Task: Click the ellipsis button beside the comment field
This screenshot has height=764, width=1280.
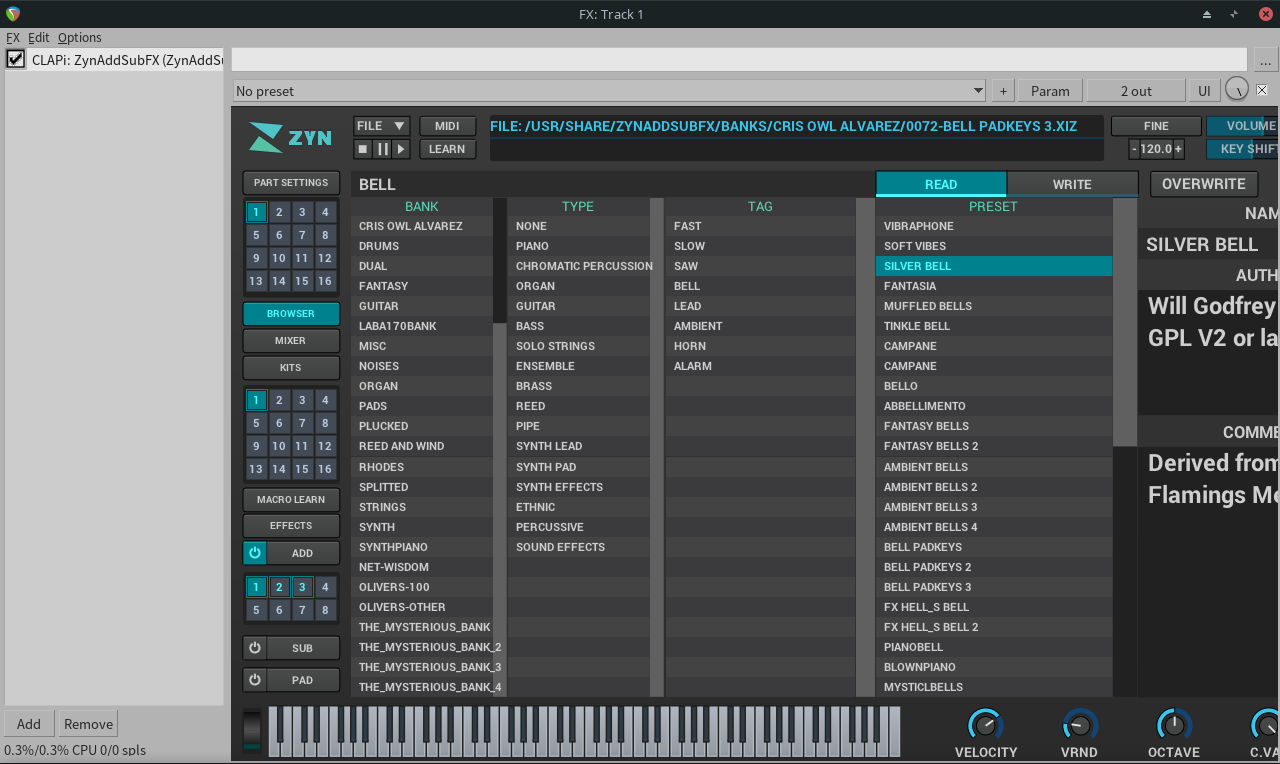Action: 1264,59
